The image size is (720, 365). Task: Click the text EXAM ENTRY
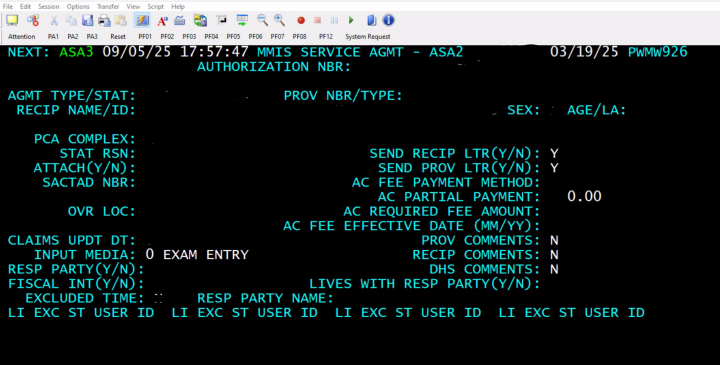point(206,255)
